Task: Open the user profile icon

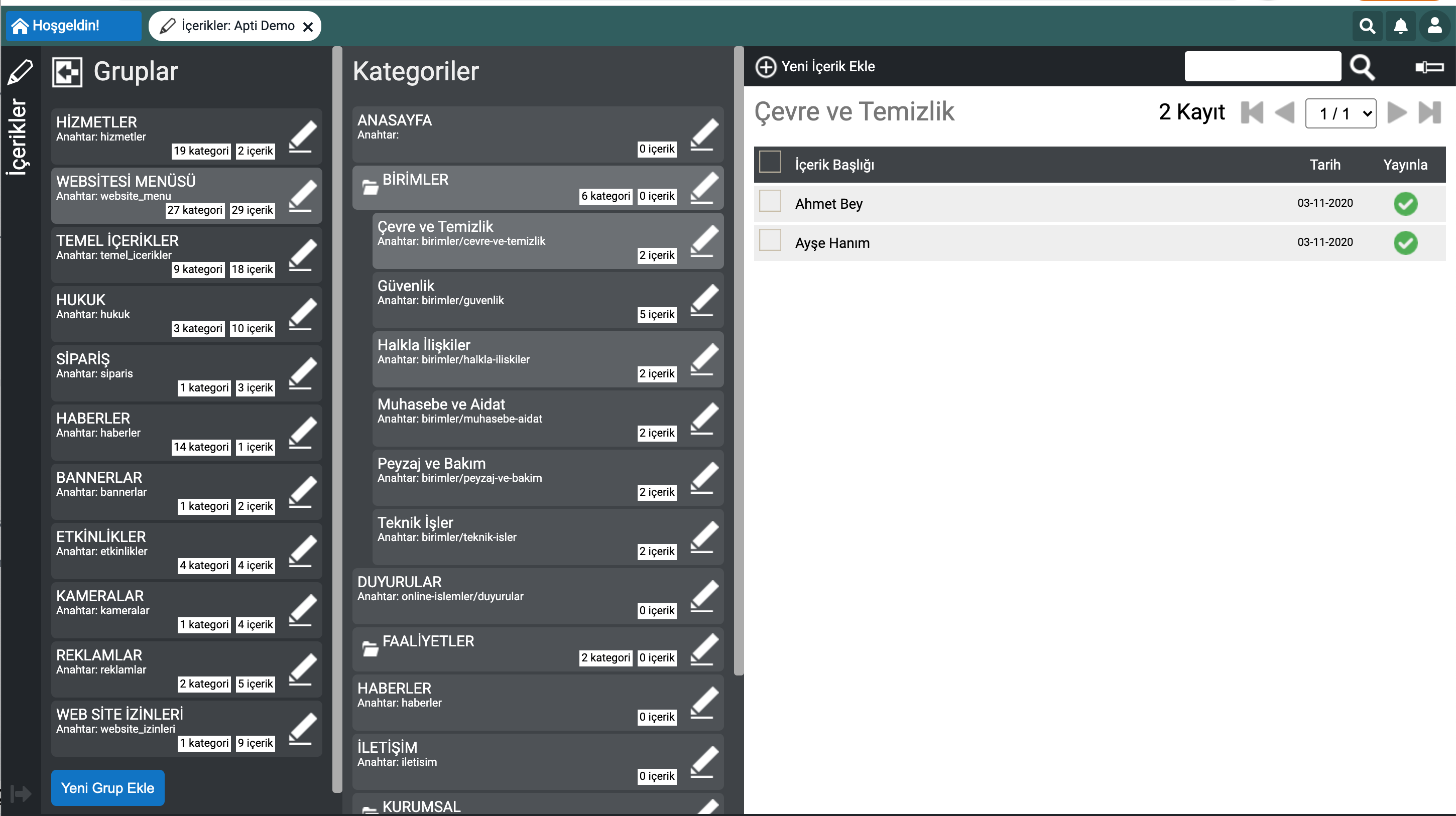Action: pyautogui.click(x=1434, y=26)
